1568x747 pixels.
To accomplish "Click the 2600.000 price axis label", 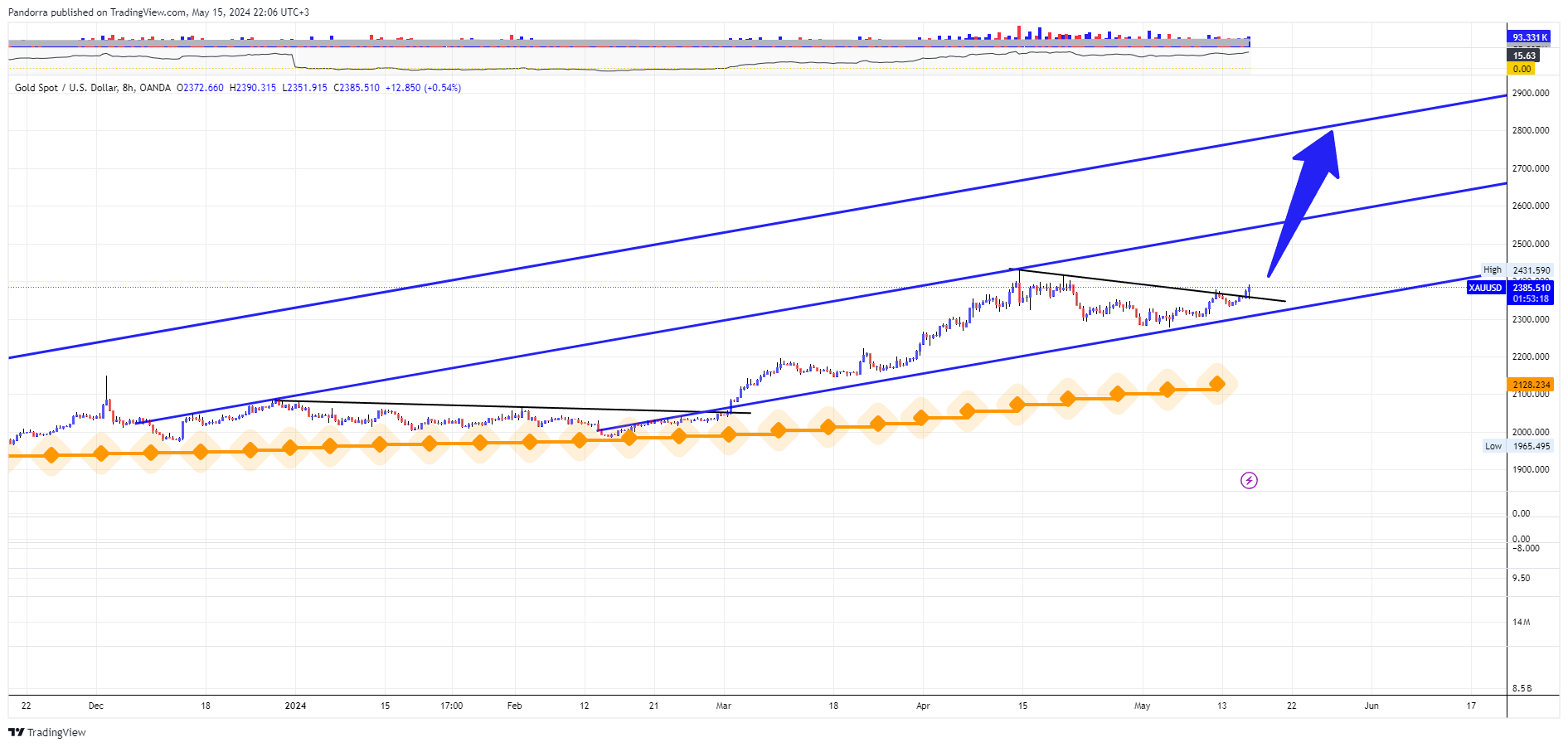I will pyautogui.click(x=1531, y=206).
